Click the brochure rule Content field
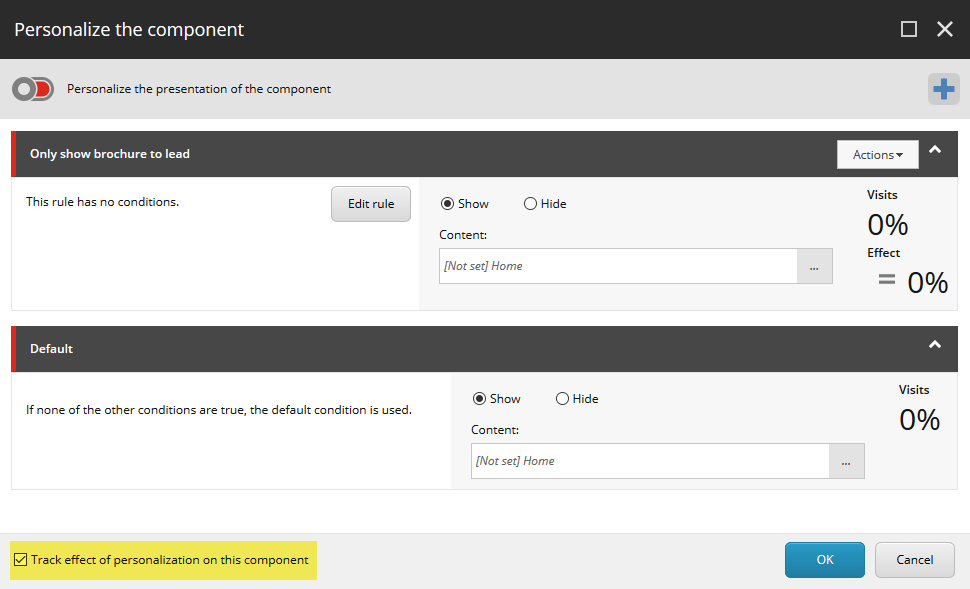The width and height of the screenshot is (970, 589). [x=617, y=266]
